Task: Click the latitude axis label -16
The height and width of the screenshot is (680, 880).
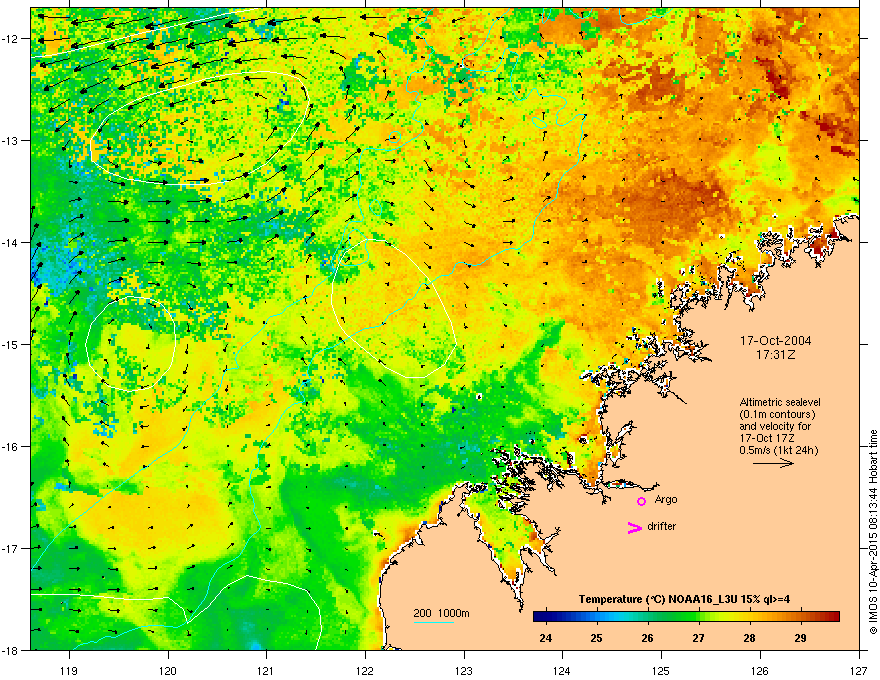Action: (x=11, y=447)
